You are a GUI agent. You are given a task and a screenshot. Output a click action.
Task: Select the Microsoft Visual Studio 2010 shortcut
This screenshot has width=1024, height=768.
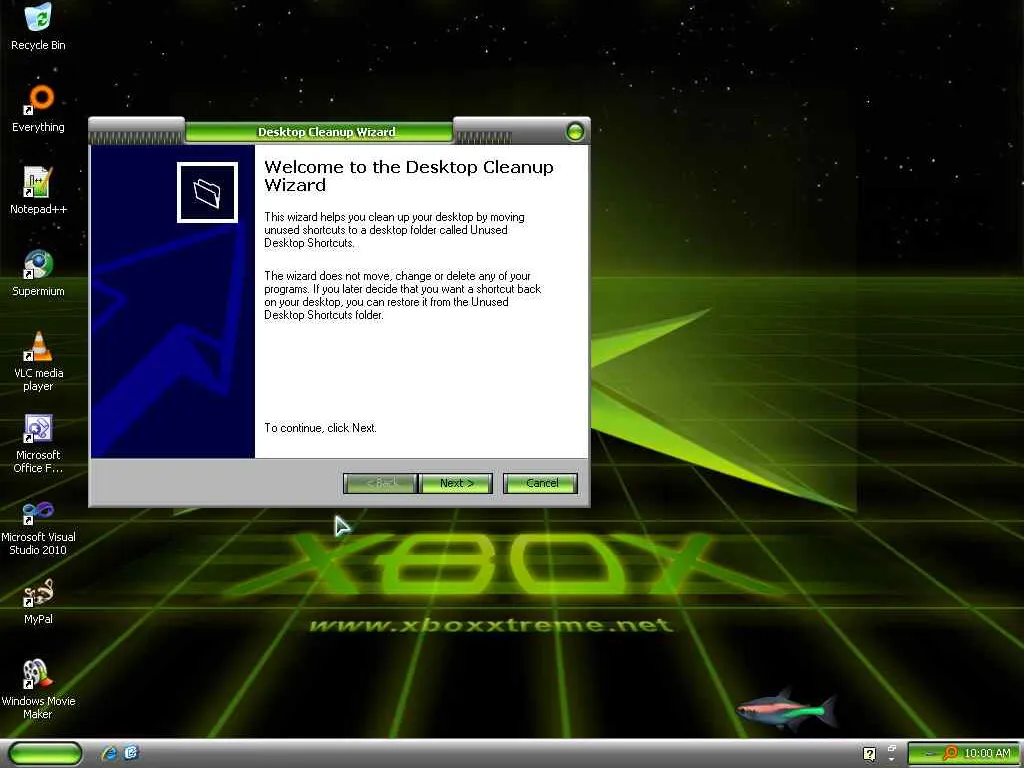point(39,526)
